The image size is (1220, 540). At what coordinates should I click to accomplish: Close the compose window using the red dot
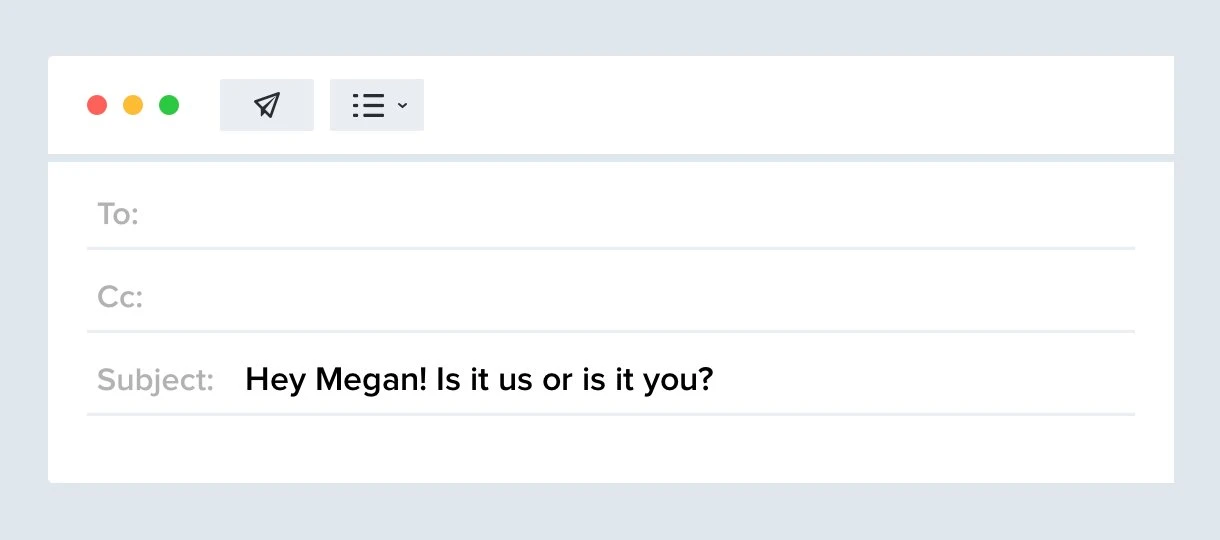click(x=97, y=105)
